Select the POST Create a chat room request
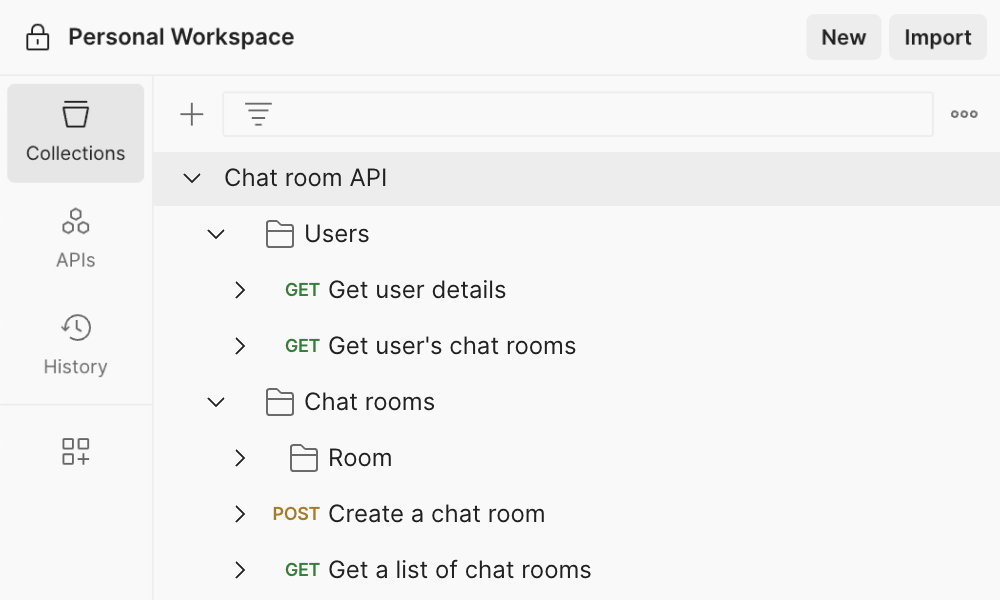 coord(436,514)
